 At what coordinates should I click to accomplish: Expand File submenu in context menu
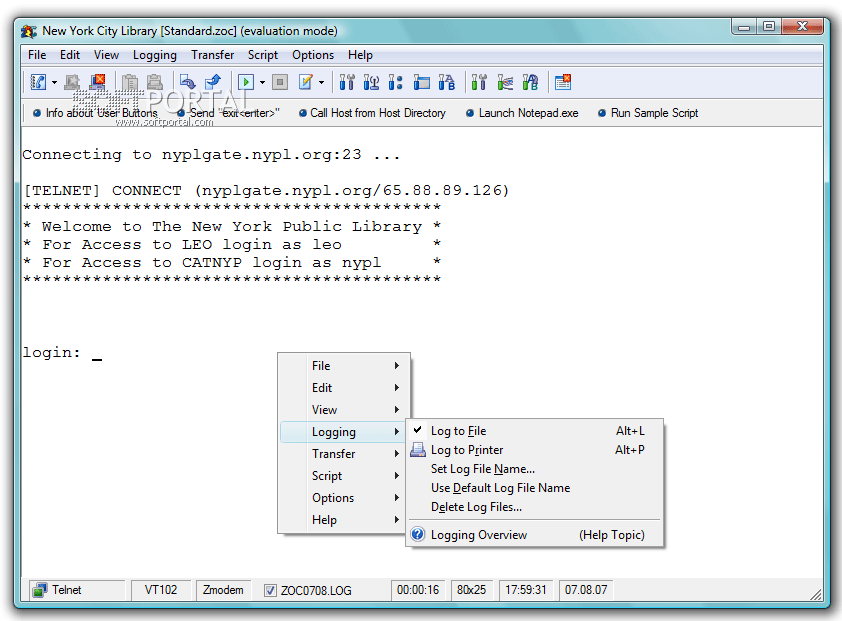coord(344,366)
